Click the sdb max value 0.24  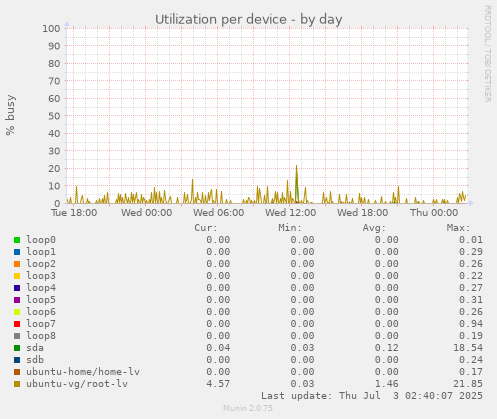pyautogui.click(x=471, y=360)
